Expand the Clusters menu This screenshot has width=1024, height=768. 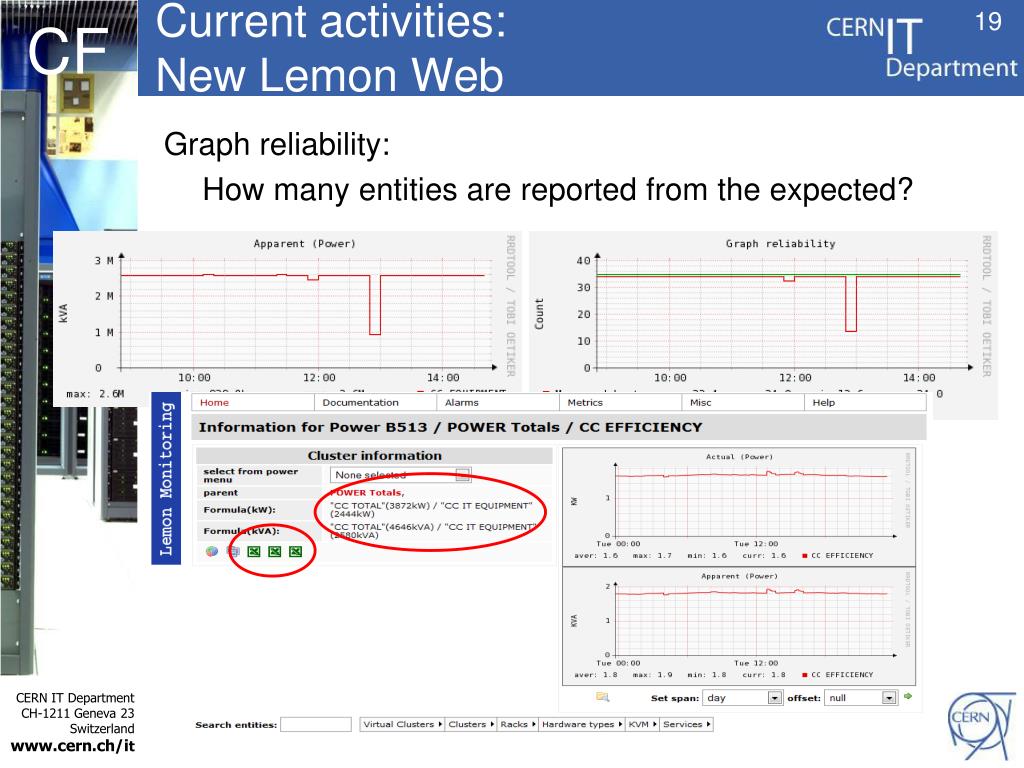coord(470,724)
